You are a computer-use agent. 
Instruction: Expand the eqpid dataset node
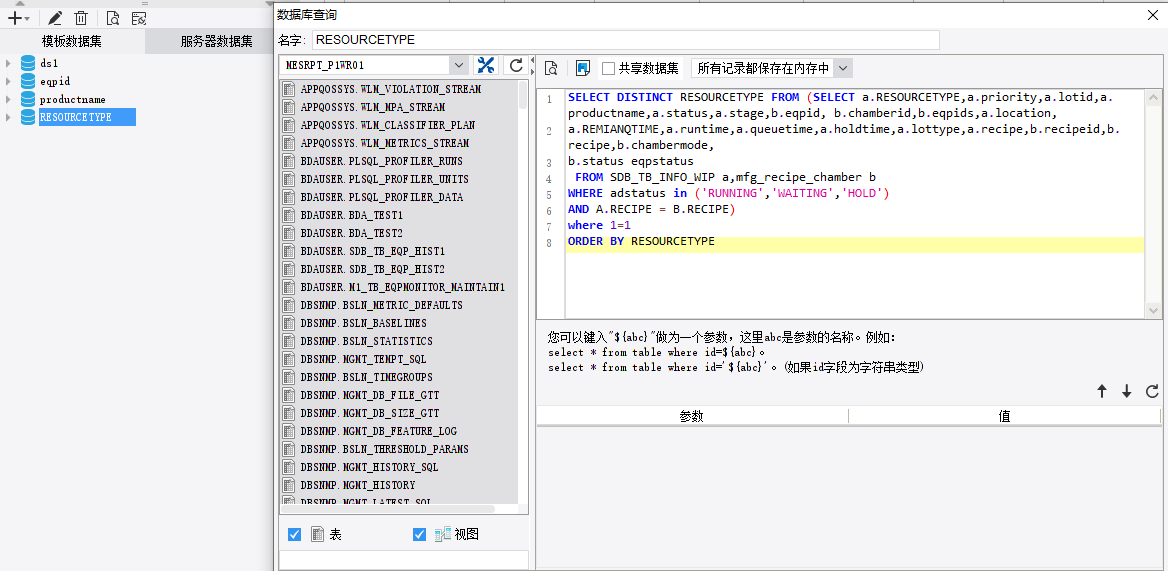tap(8, 81)
